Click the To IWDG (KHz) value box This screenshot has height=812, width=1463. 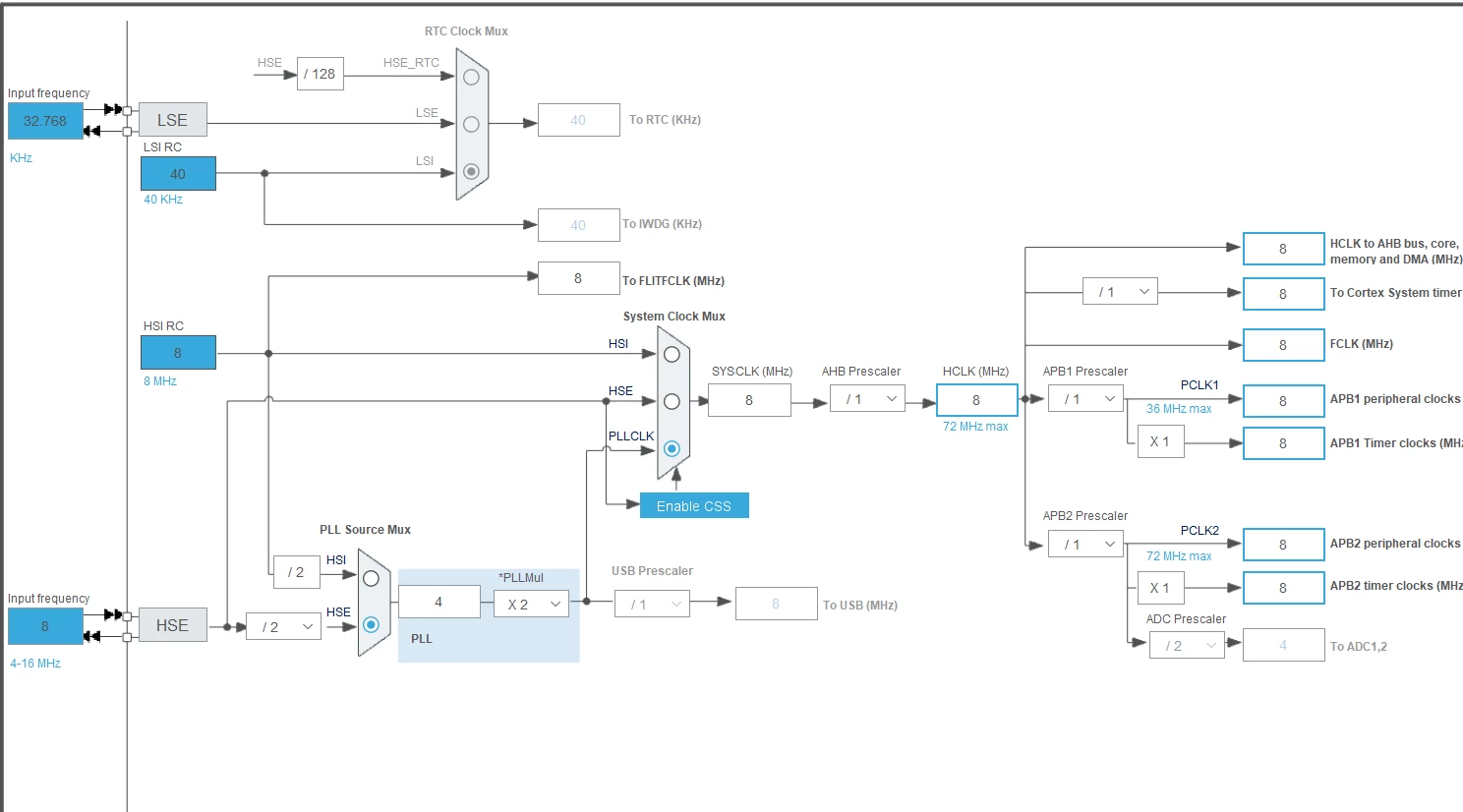tap(578, 225)
